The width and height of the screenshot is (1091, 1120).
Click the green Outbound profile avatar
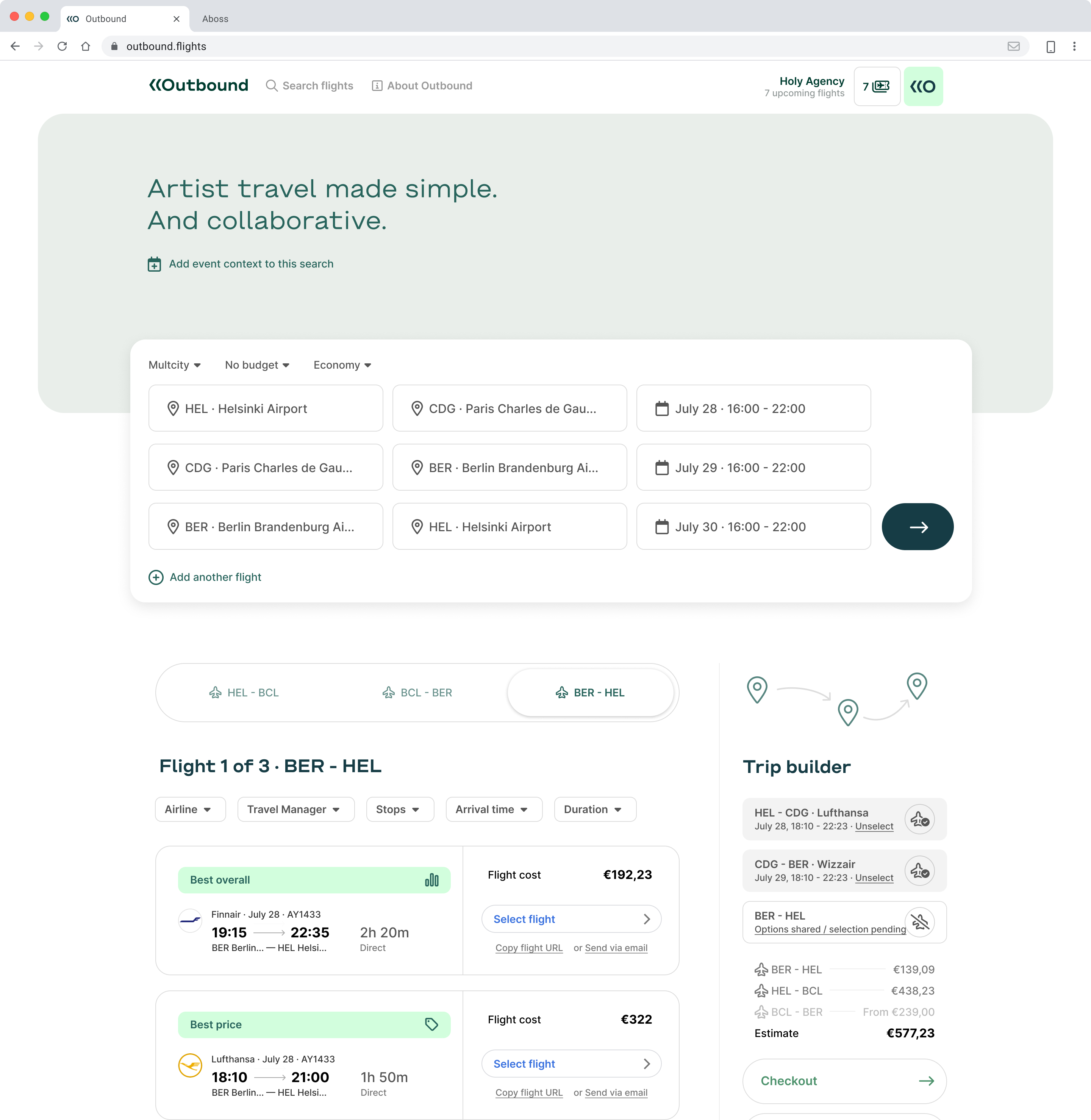[923, 86]
